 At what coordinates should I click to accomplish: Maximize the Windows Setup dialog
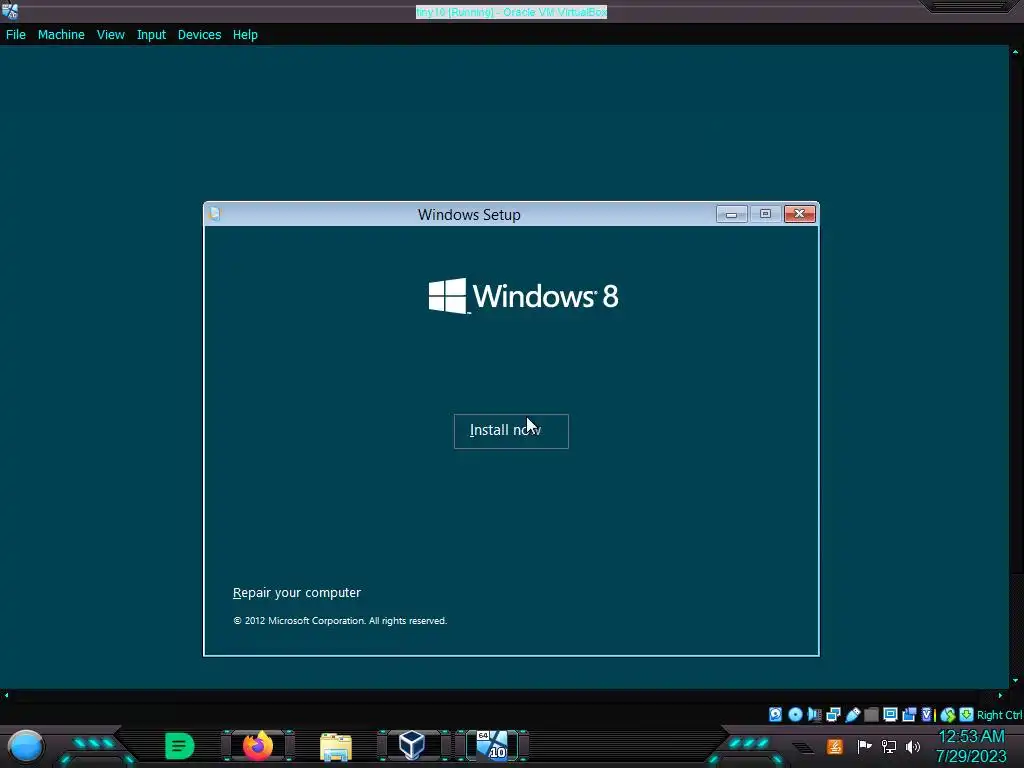click(x=765, y=214)
